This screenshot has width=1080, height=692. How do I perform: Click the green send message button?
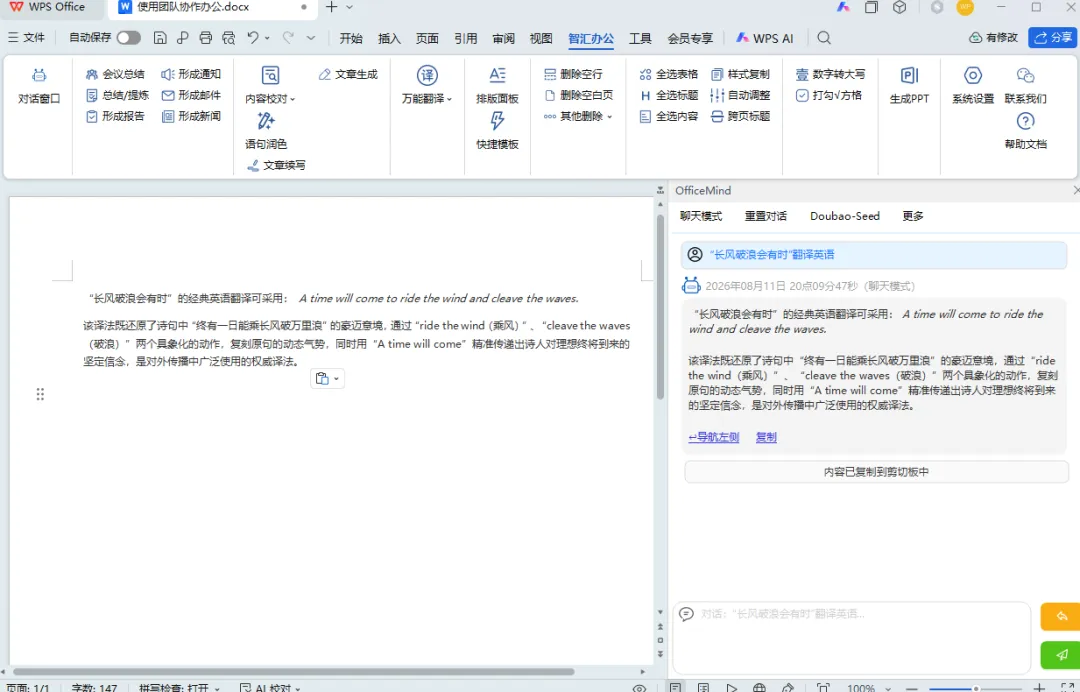tap(1061, 655)
